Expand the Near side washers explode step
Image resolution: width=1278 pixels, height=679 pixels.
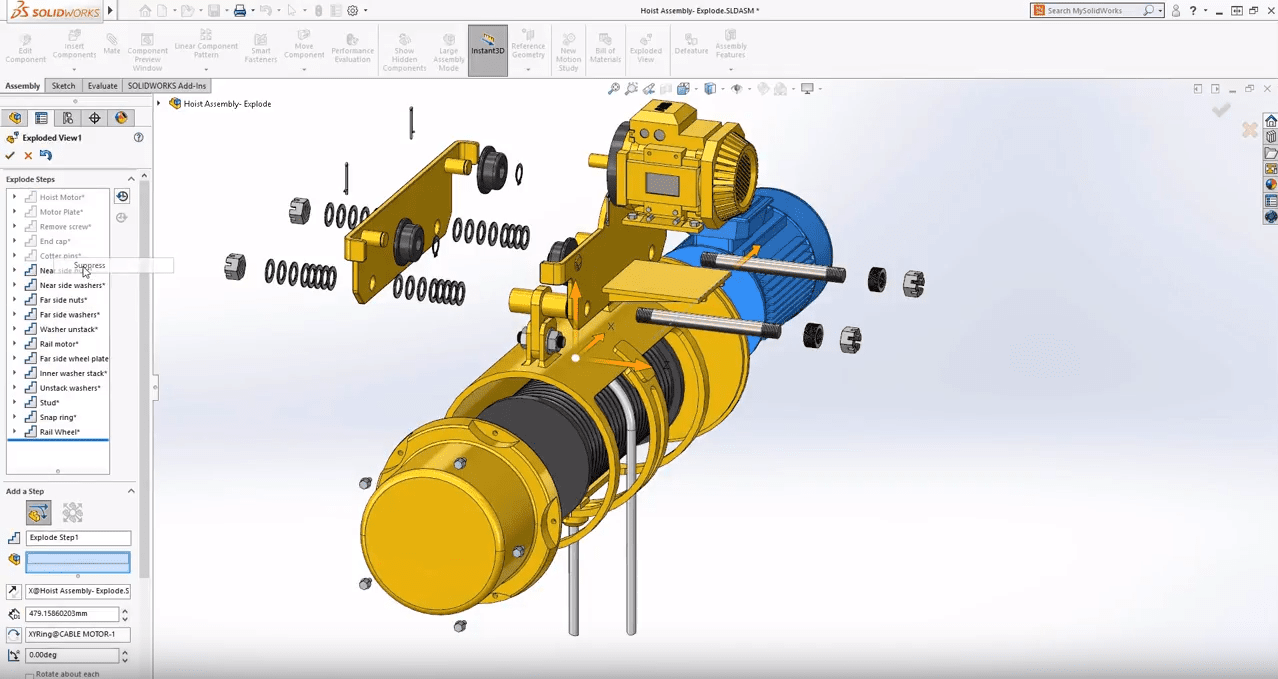pos(14,285)
